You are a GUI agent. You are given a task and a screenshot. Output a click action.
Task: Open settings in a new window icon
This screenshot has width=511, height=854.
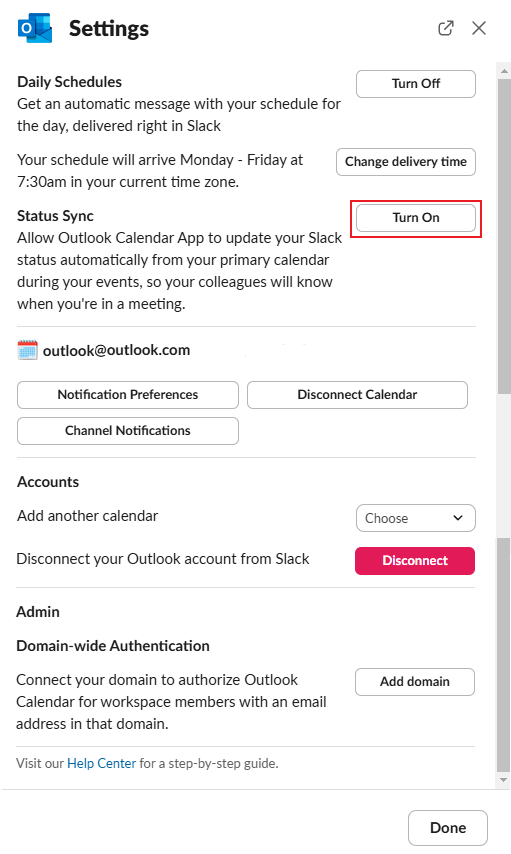pyautogui.click(x=446, y=28)
